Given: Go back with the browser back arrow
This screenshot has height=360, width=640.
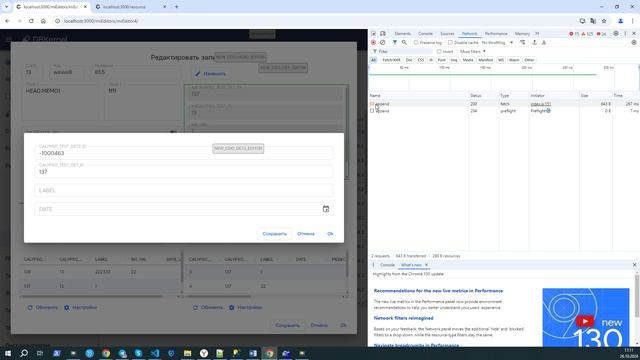Looking at the screenshot, I should (x=7, y=21).
